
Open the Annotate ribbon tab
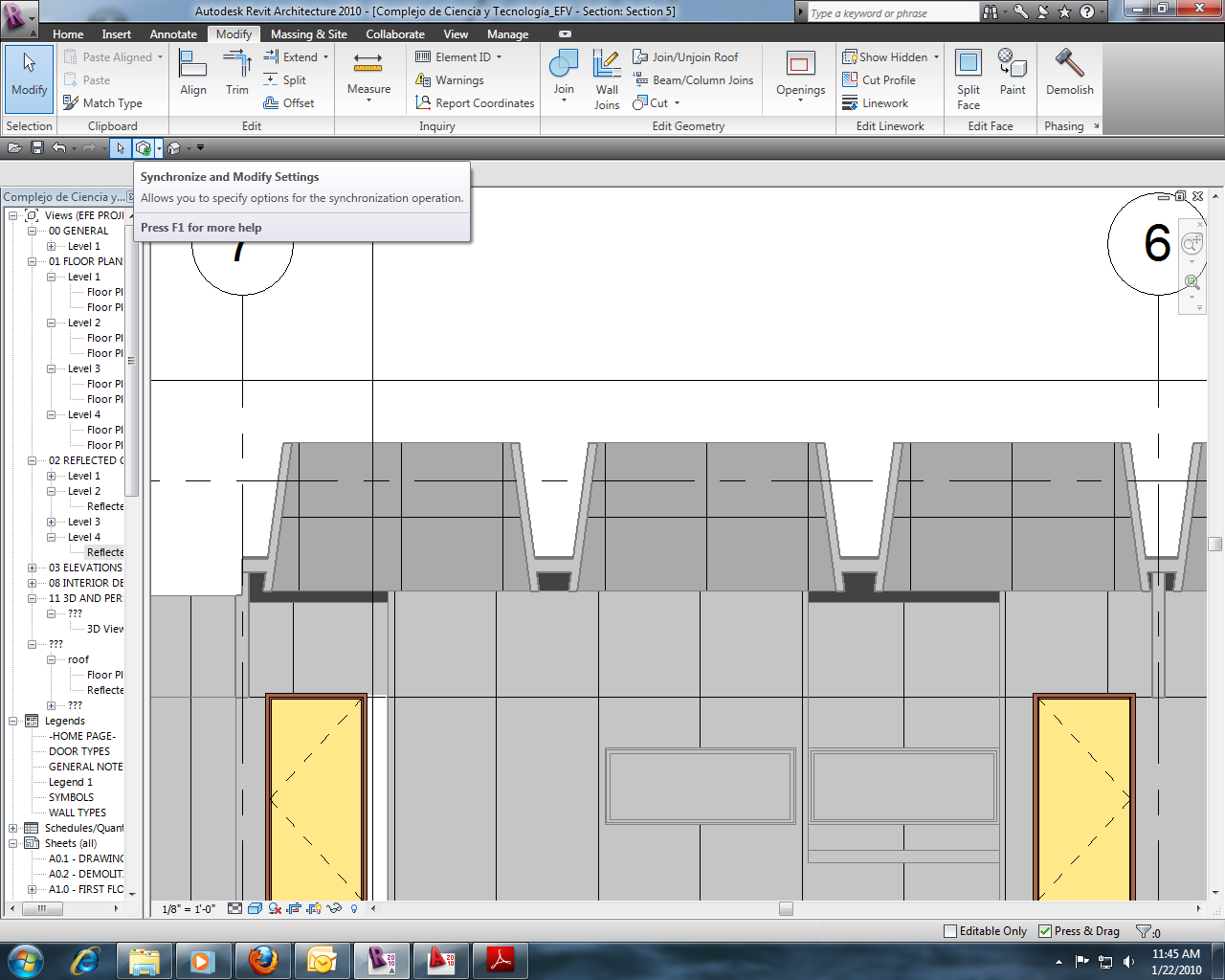[x=173, y=34]
